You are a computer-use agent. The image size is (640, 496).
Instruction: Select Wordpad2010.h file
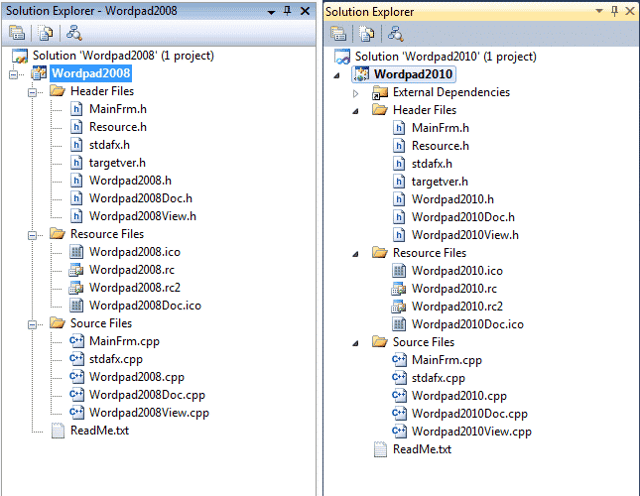tap(453, 199)
